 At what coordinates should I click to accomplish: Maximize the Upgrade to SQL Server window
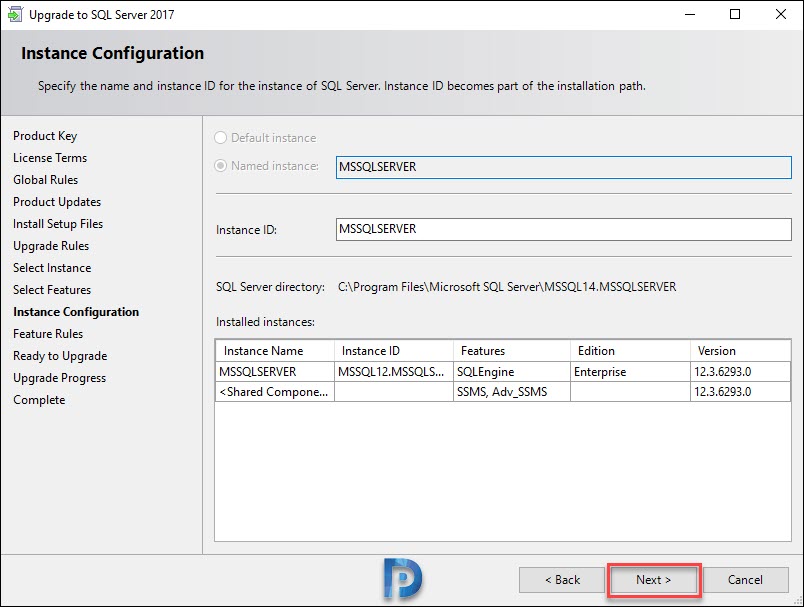pyautogui.click(x=735, y=14)
